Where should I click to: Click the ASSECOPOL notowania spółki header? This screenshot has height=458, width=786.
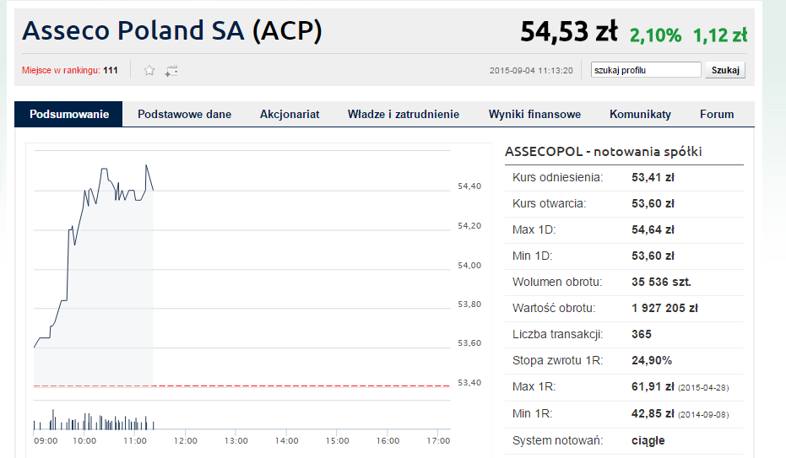click(604, 151)
